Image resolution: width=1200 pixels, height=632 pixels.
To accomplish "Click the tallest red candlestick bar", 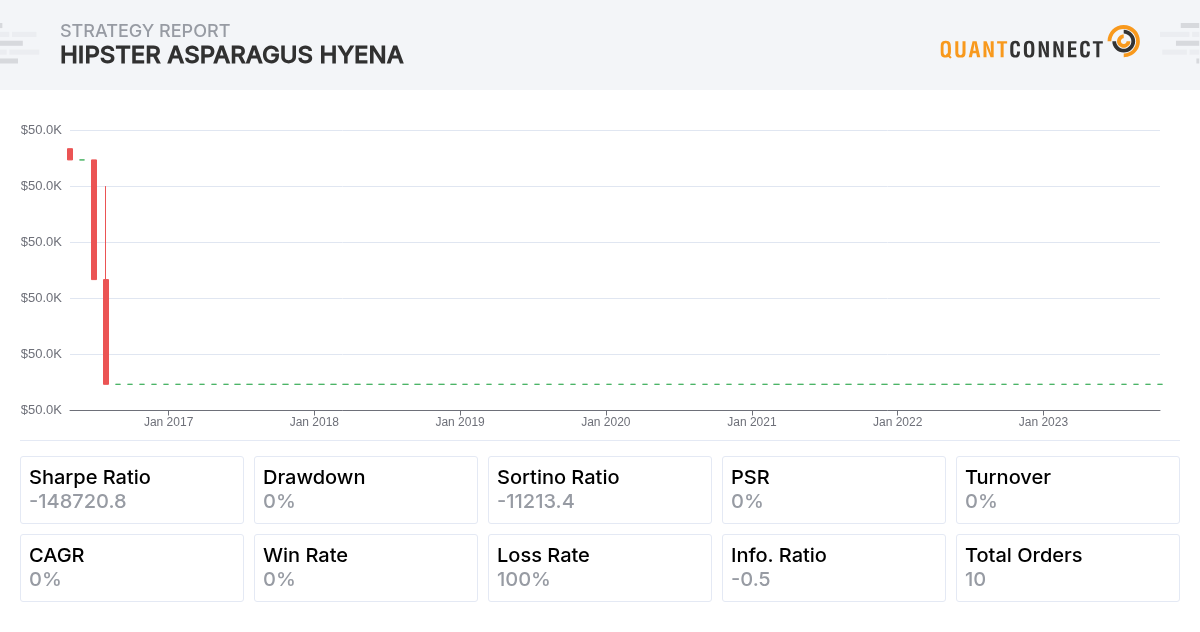I will 94,219.
